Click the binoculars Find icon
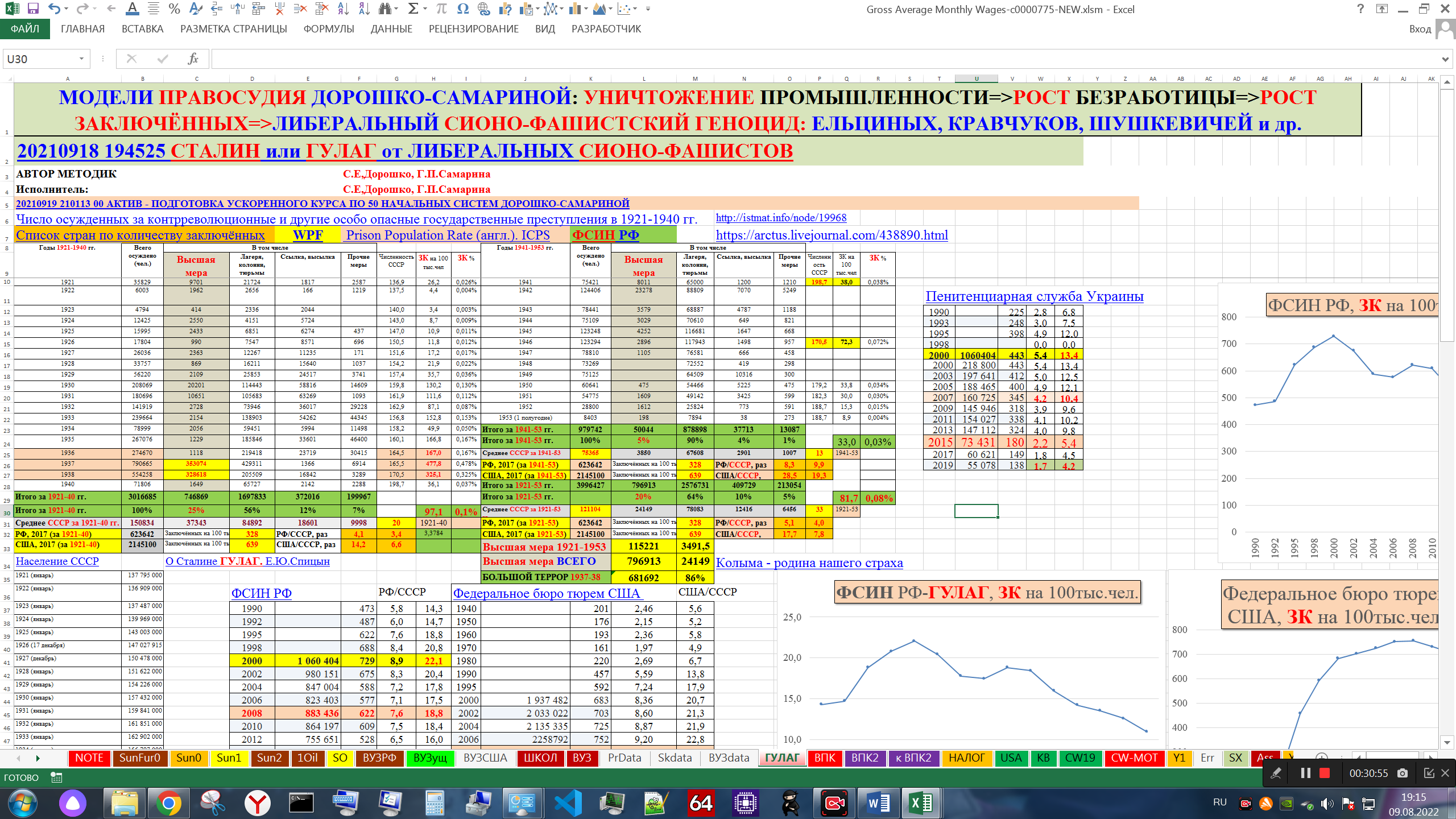 pos(385,9)
